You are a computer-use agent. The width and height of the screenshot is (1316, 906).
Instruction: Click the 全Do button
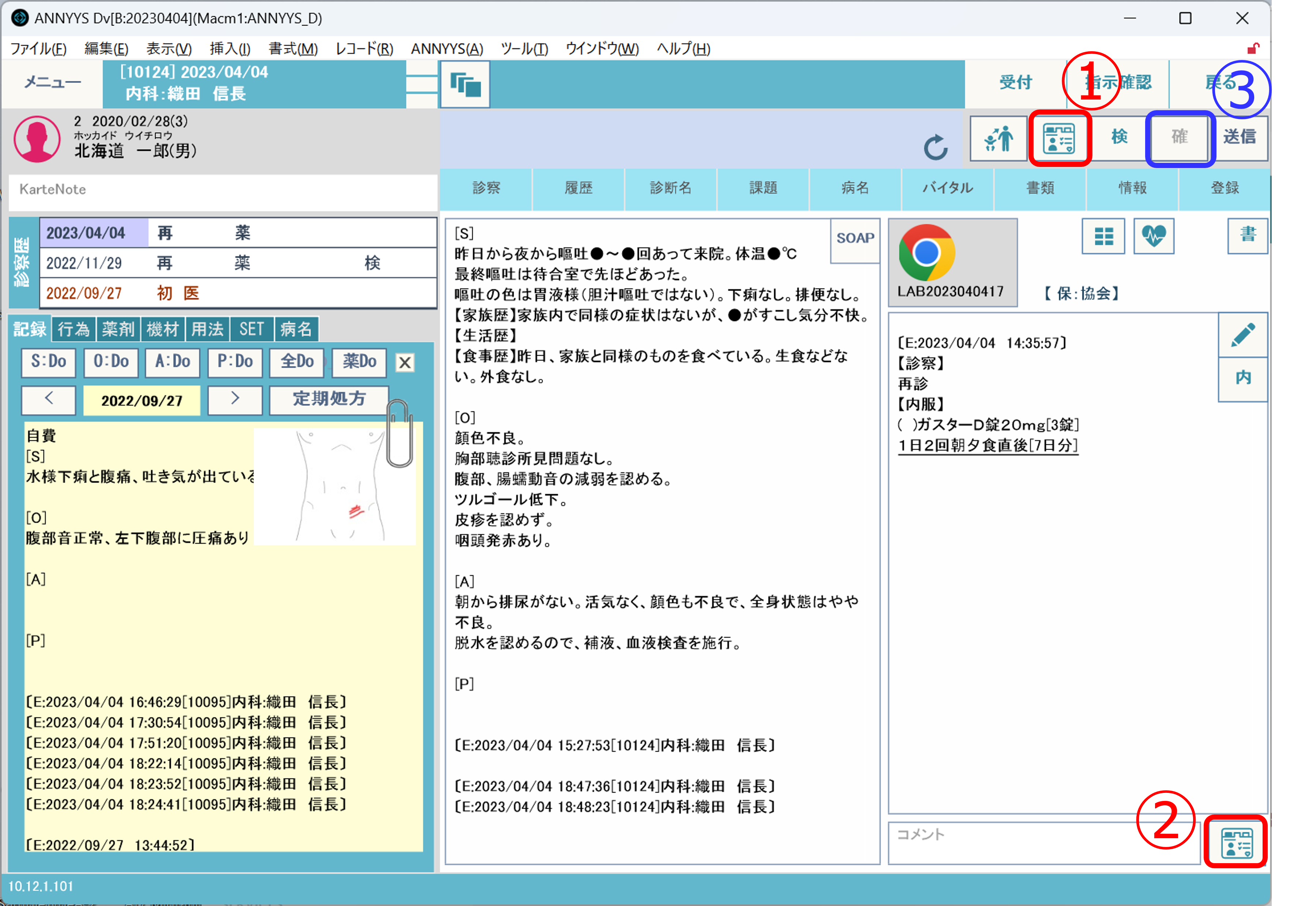click(x=297, y=362)
